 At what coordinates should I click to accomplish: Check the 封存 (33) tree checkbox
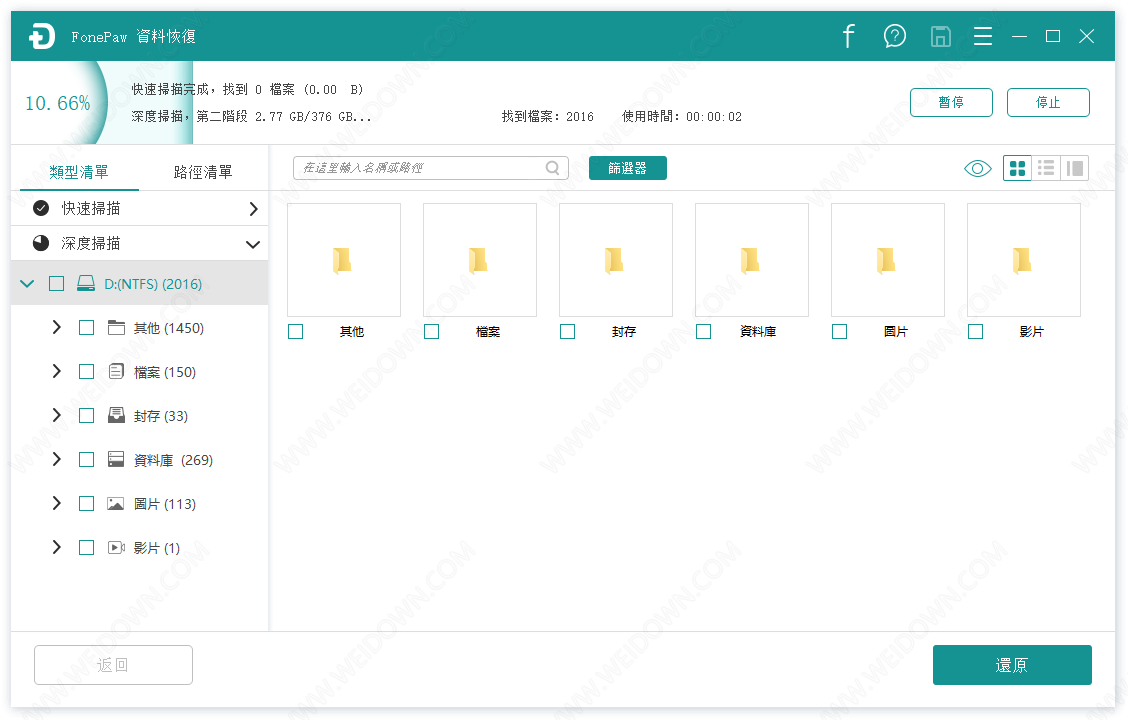click(86, 416)
